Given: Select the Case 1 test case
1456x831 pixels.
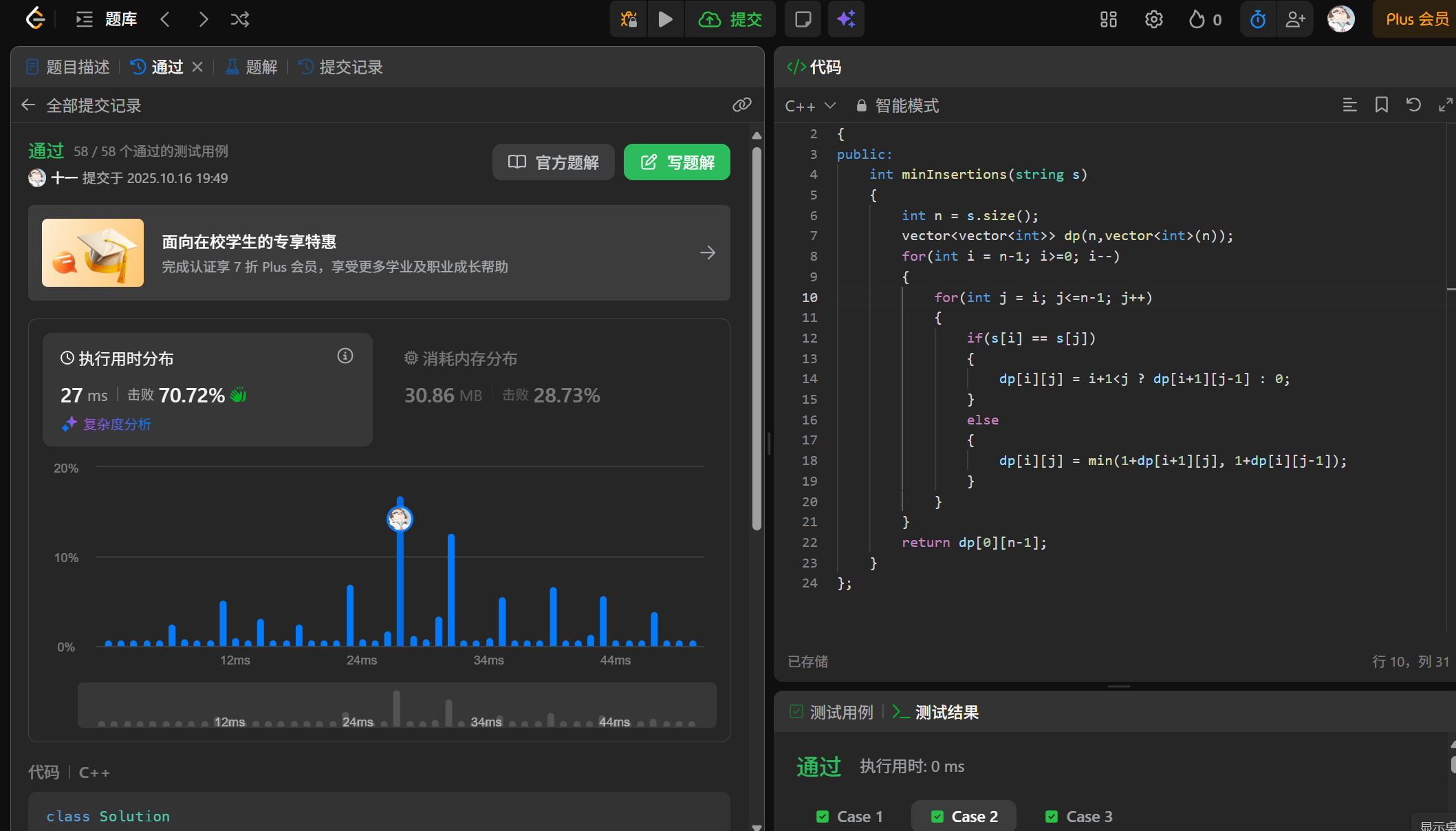Looking at the screenshot, I should tap(849, 817).
